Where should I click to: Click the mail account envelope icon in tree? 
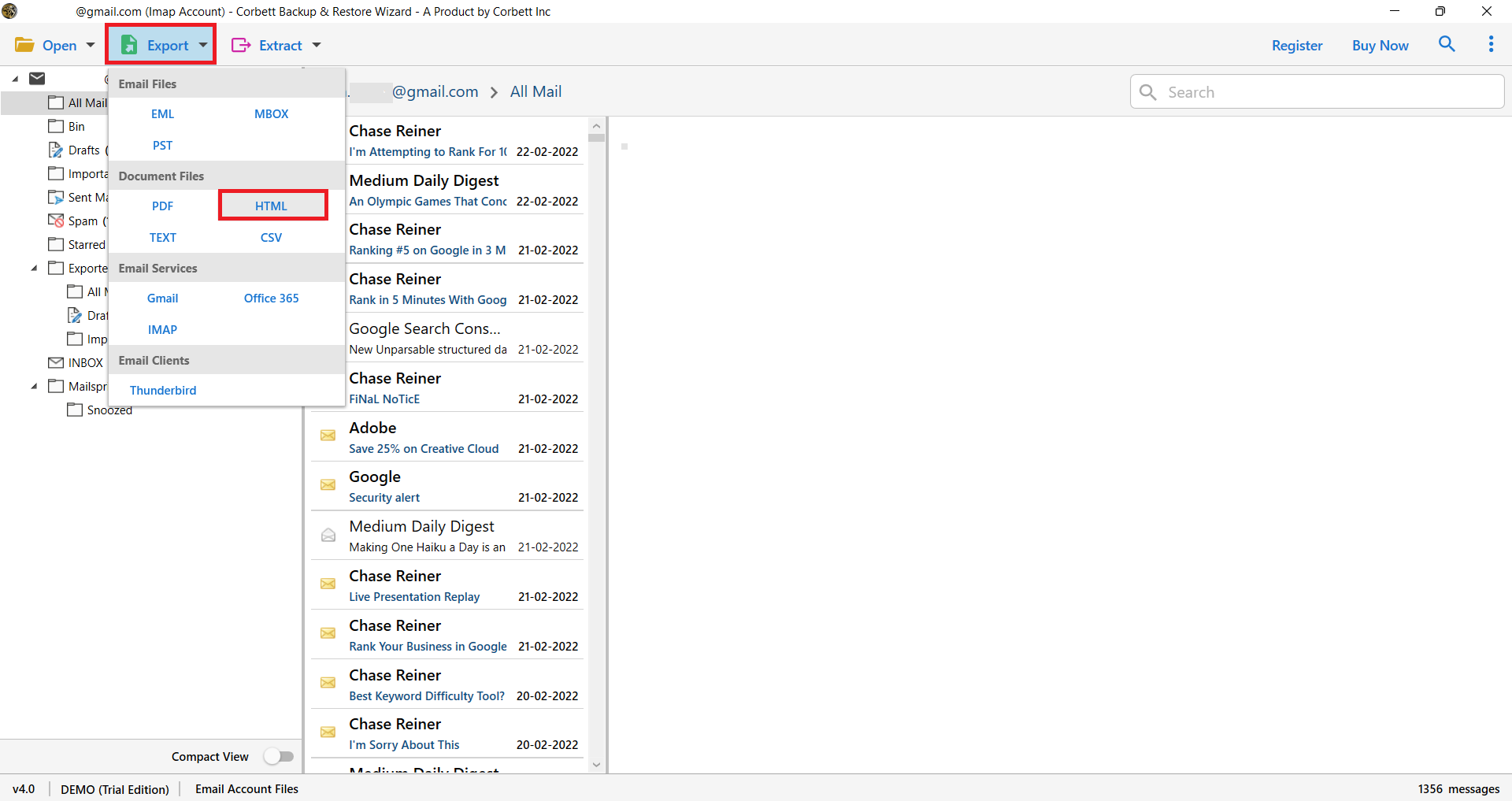(37, 78)
